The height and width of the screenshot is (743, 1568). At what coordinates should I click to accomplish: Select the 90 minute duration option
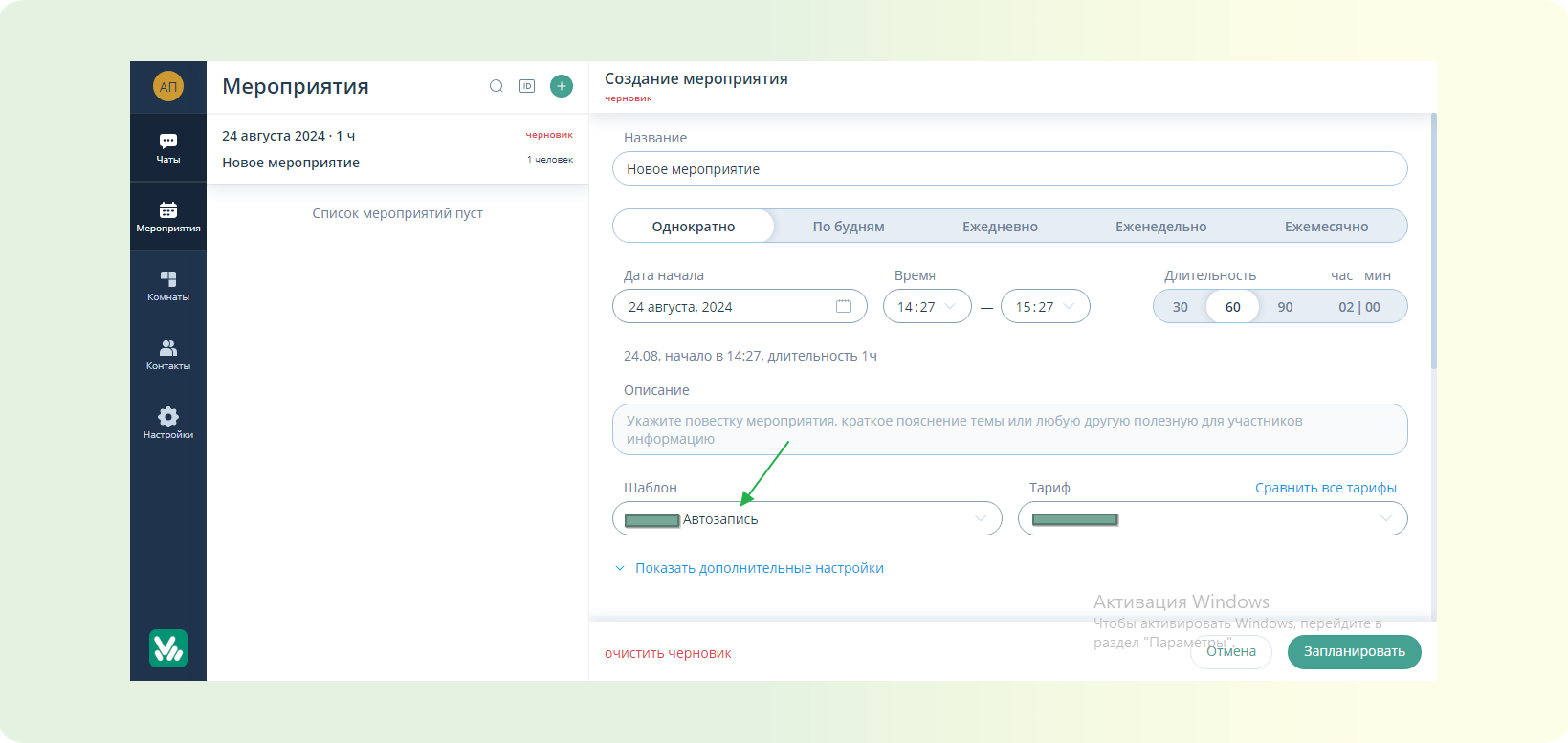[x=1285, y=307]
